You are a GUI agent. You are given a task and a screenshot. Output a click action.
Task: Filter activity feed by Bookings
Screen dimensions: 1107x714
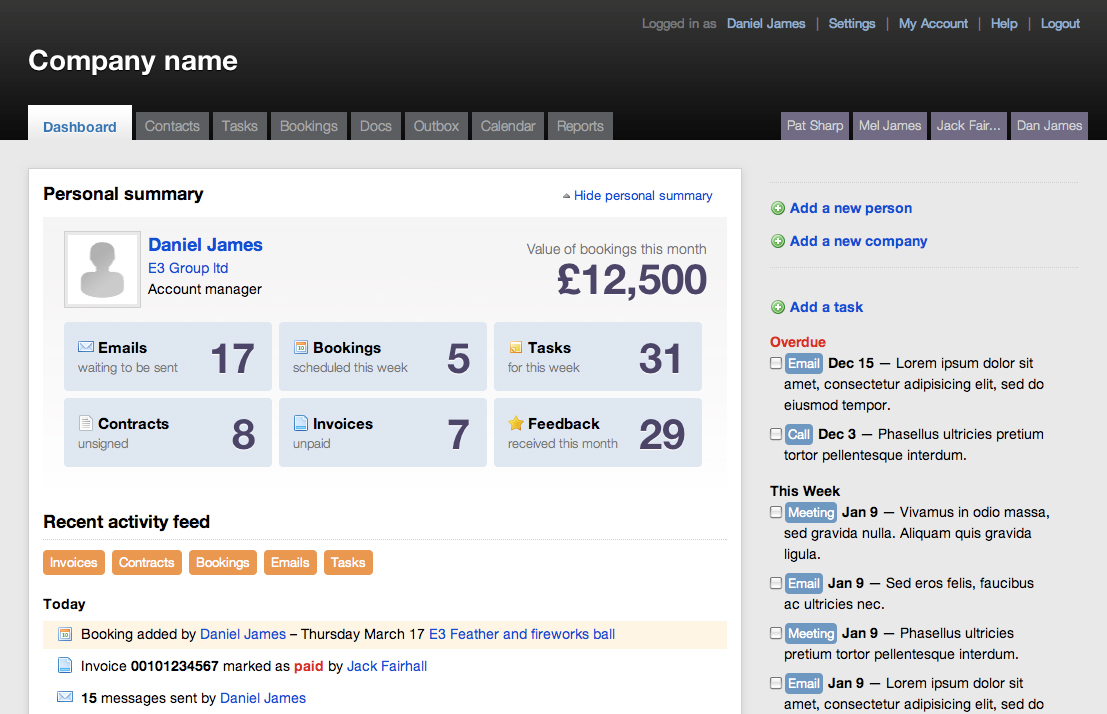click(222, 562)
